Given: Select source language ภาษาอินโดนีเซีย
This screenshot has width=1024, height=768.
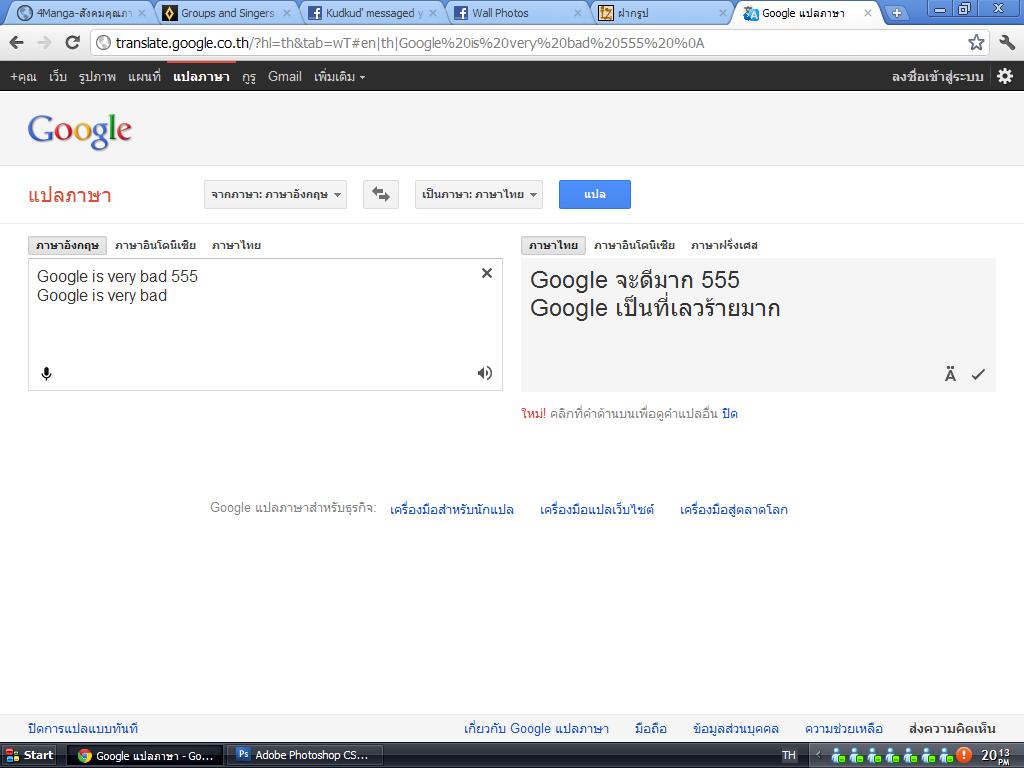Looking at the screenshot, I should point(155,245).
